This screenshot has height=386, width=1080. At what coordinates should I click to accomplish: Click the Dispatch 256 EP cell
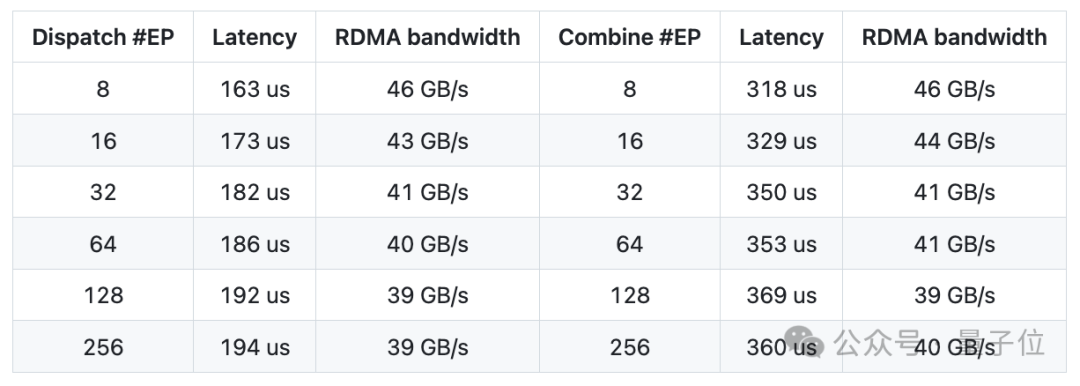click(x=103, y=347)
